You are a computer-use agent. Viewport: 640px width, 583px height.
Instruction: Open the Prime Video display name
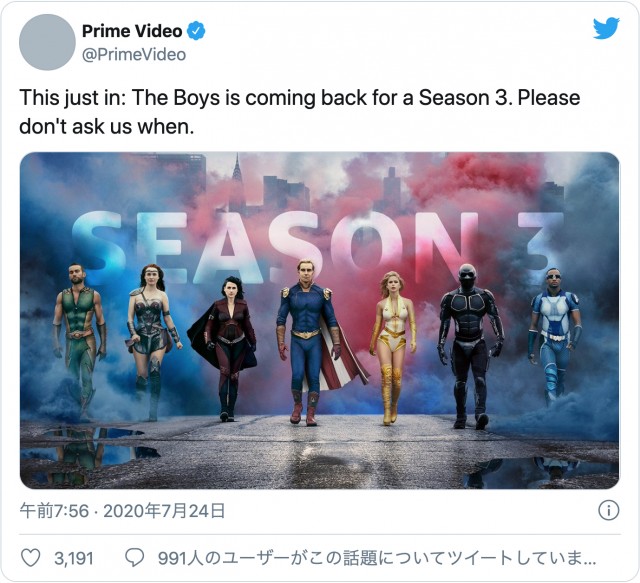coord(132,31)
